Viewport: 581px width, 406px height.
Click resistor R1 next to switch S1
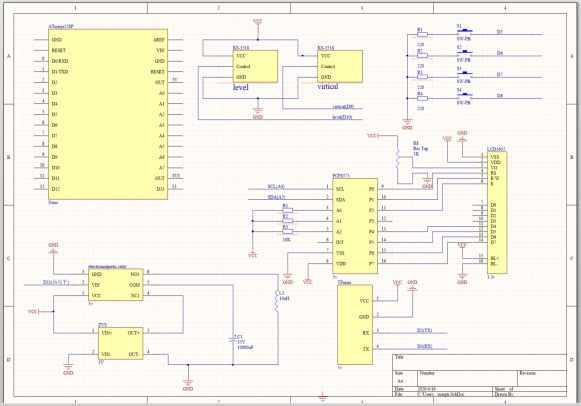pyautogui.click(x=422, y=34)
